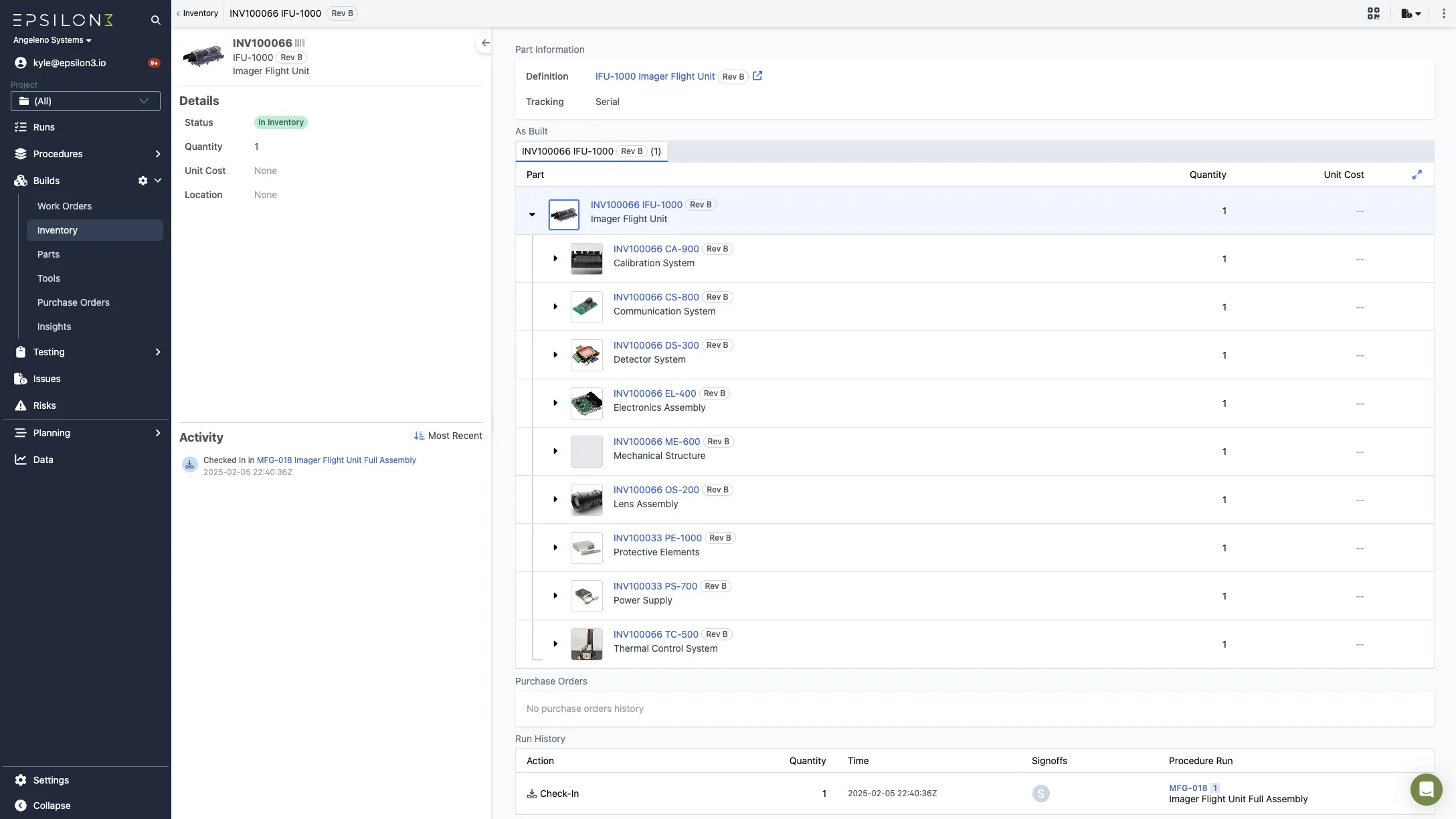Select the INV100066 IFU-1000 As Built tab
The height and width of the screenshot is (819, 1456).
pos(591,151)
